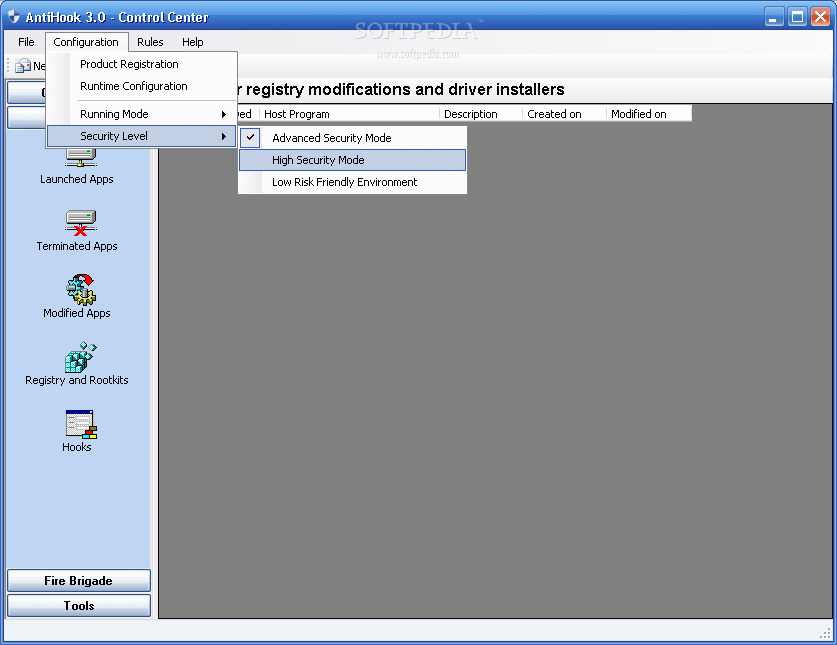This screenshot has height=645, width=837.
Task: Maximize the Control Center window
Action: click(x=797, y=17)
